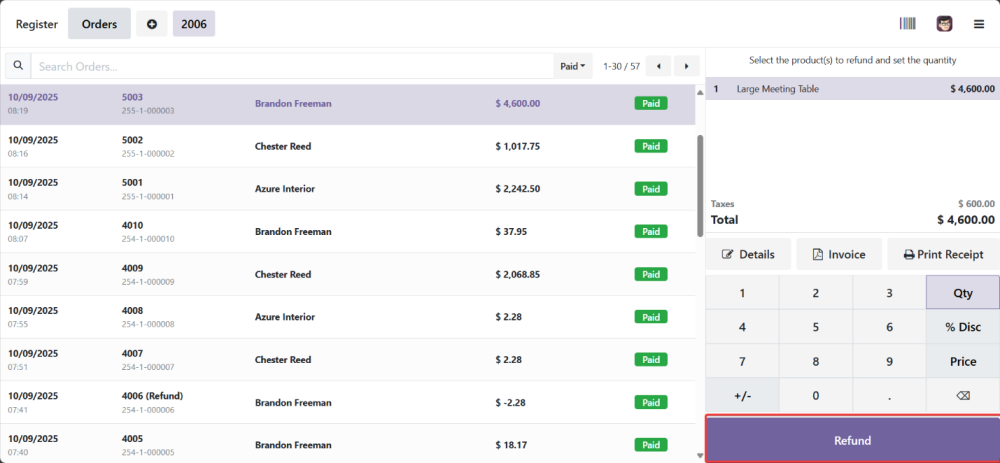
Task: Go to previous page of orders
Action: [658, 66]
